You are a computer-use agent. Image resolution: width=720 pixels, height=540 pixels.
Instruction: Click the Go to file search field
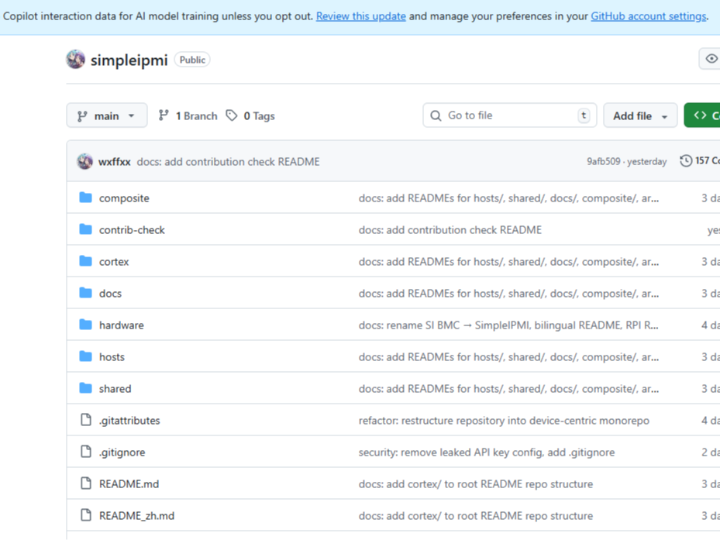tap(508, 116)
